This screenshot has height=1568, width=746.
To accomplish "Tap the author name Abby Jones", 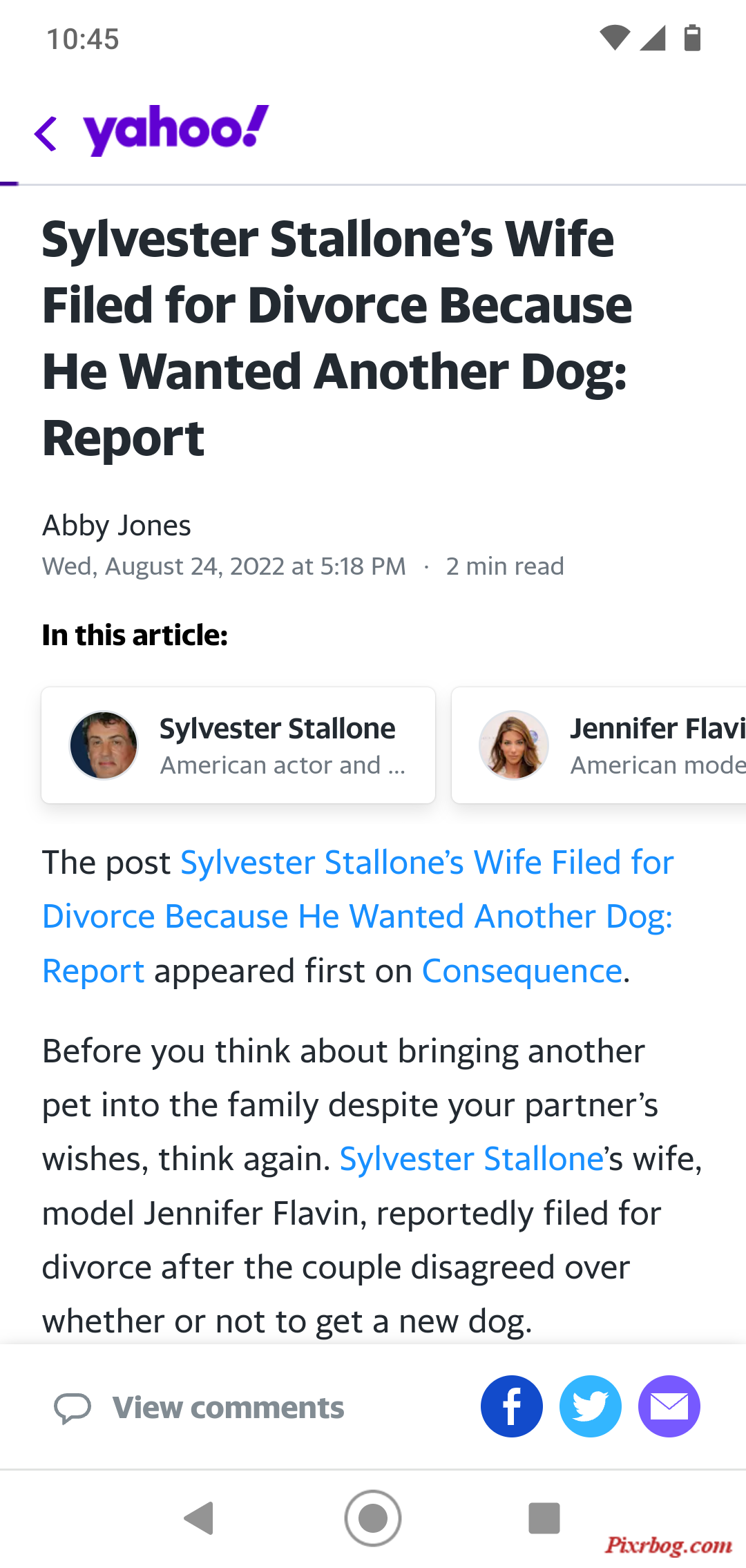I will click(117, 526).
